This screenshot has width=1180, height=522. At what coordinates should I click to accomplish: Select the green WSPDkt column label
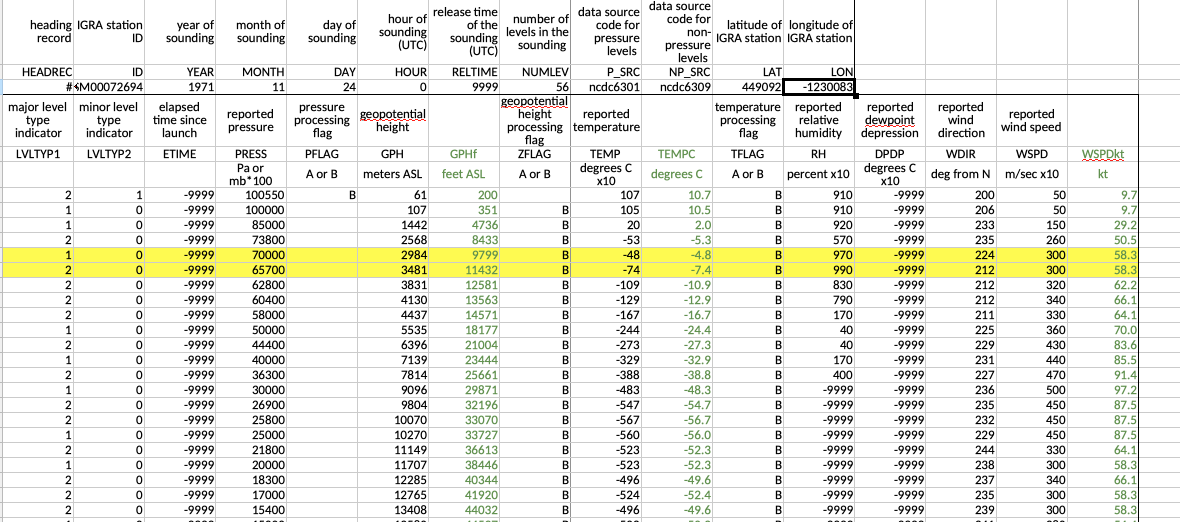(1102, 154)
